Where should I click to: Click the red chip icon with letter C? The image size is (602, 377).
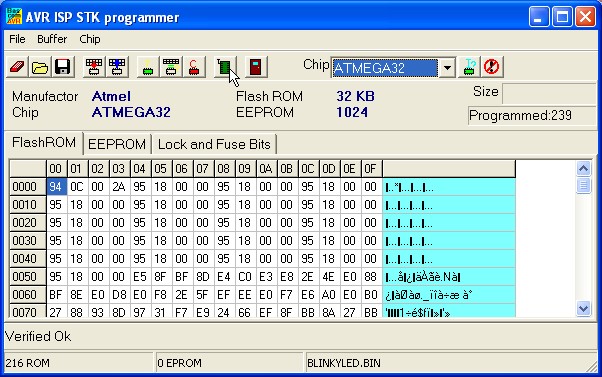tap(194, 67)
